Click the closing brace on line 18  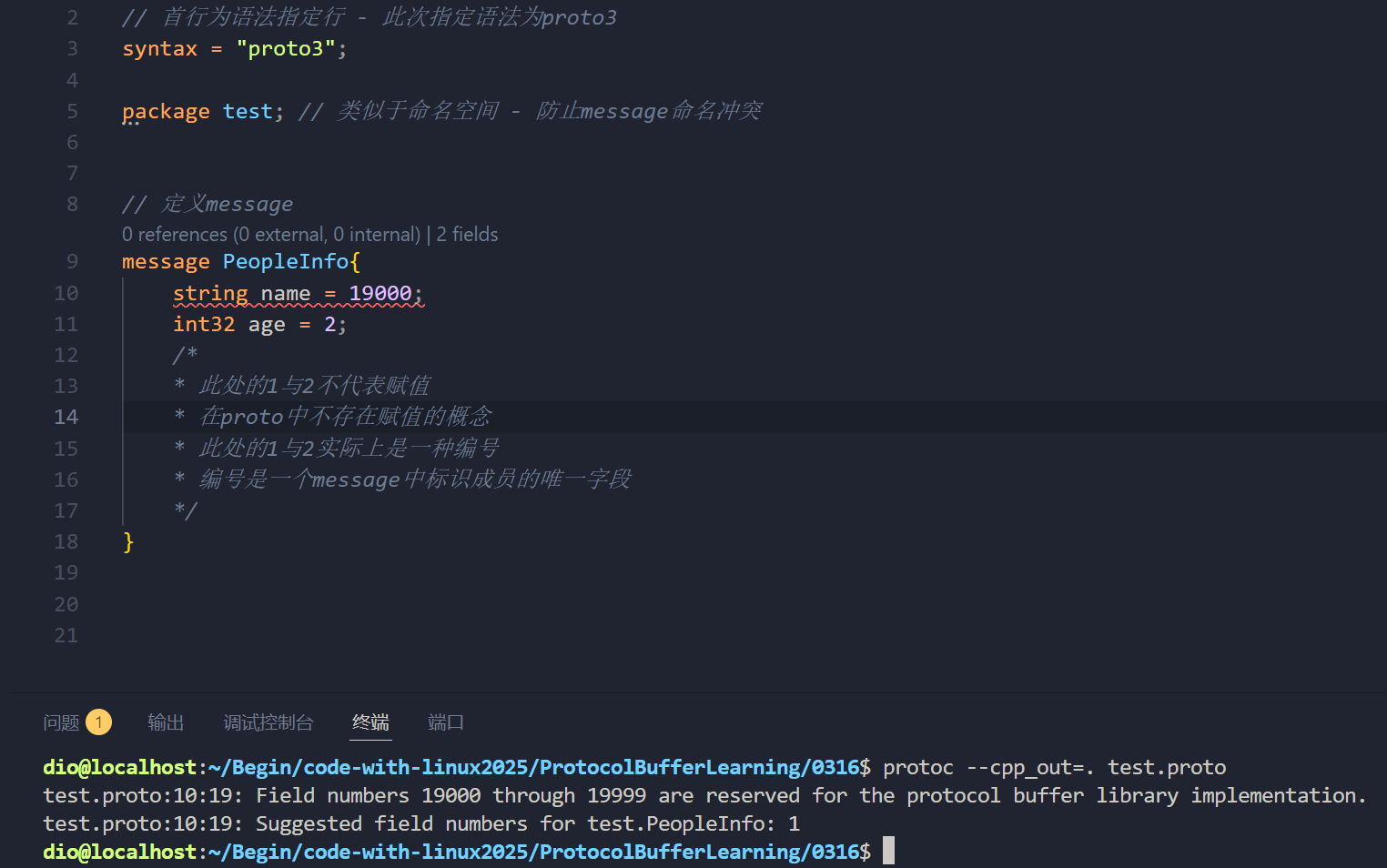point(128,542)
